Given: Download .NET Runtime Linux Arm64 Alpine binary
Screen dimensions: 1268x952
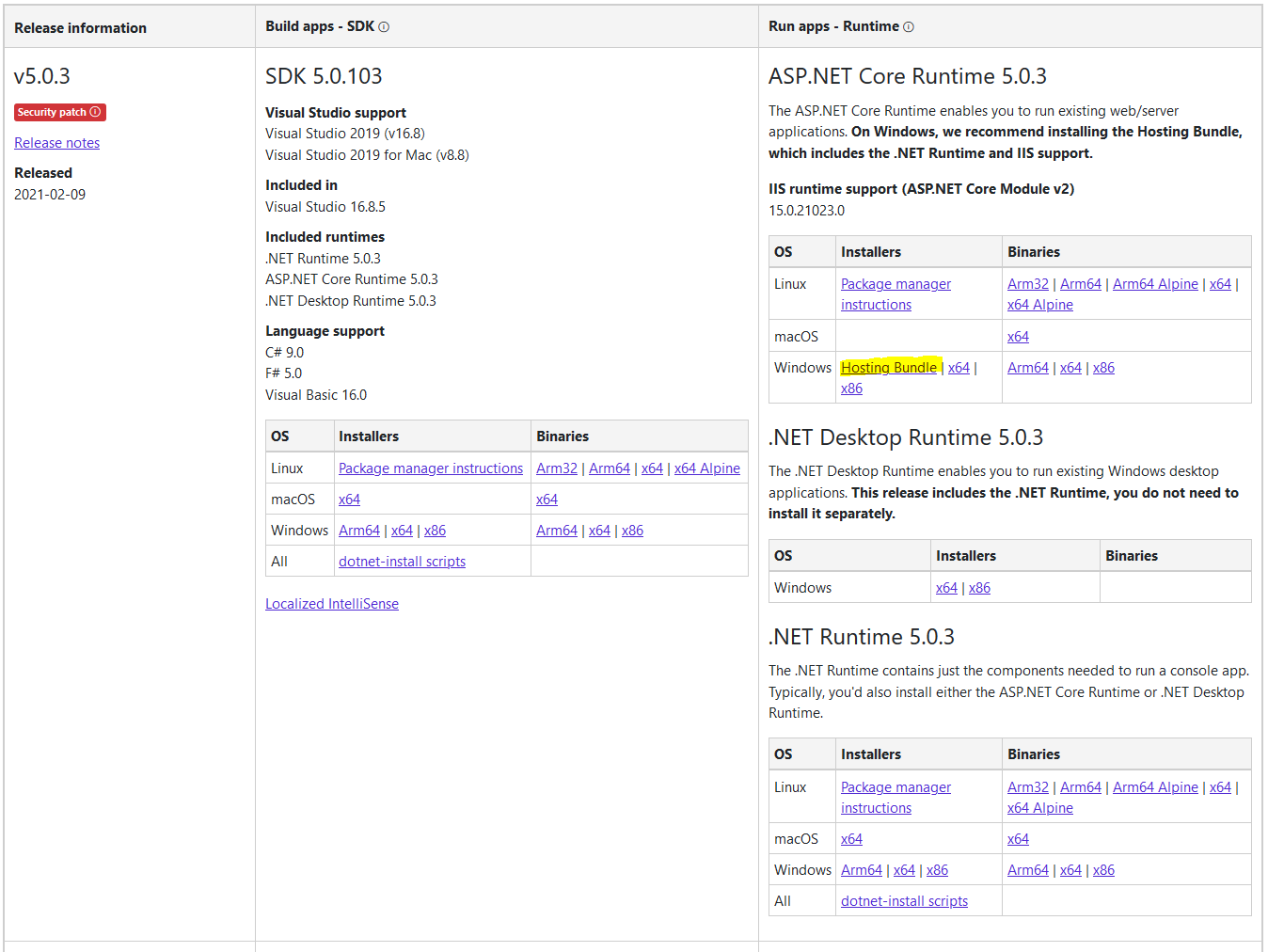Looking at the screenshot, I should click(x=1155, y=787).
